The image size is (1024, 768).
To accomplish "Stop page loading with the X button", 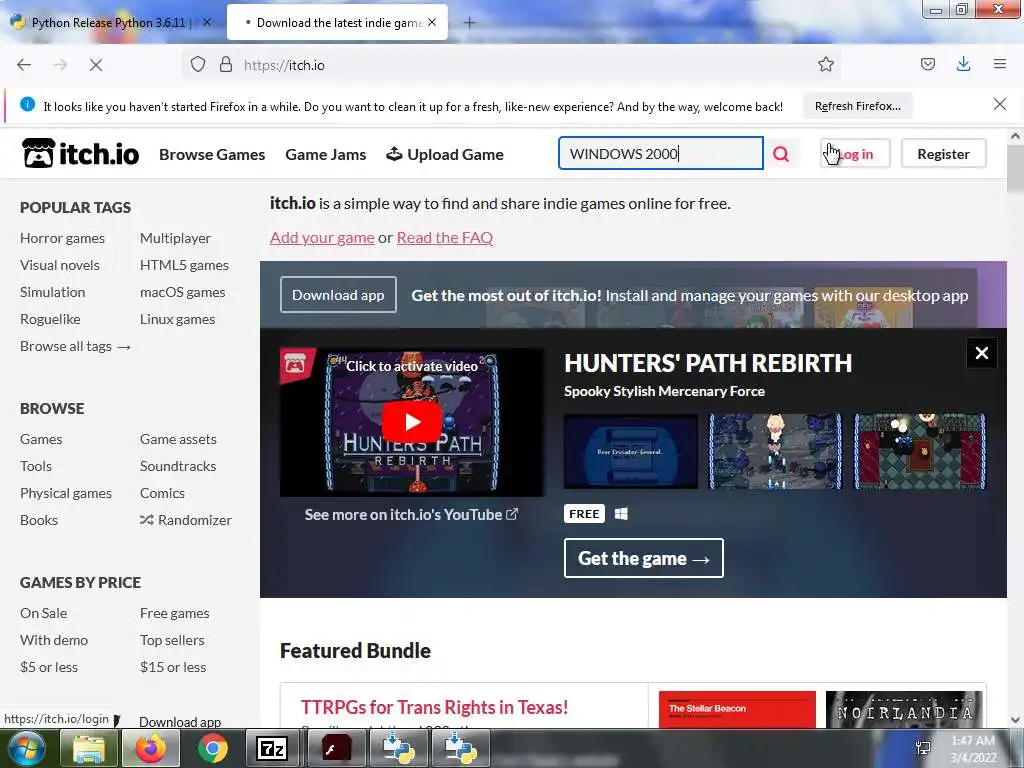I will (x=96, y=65).
